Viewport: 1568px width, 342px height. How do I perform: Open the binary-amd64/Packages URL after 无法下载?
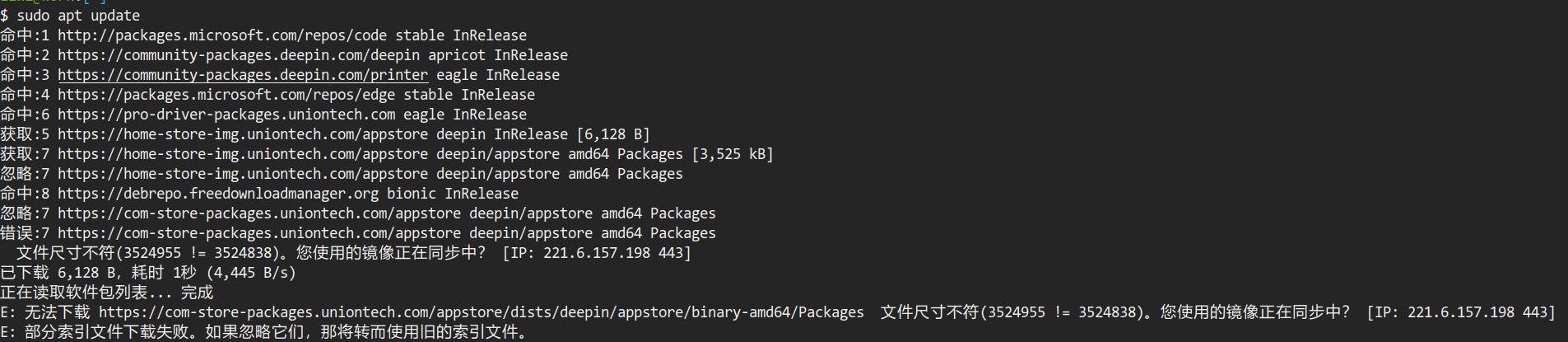click(482, 312)
